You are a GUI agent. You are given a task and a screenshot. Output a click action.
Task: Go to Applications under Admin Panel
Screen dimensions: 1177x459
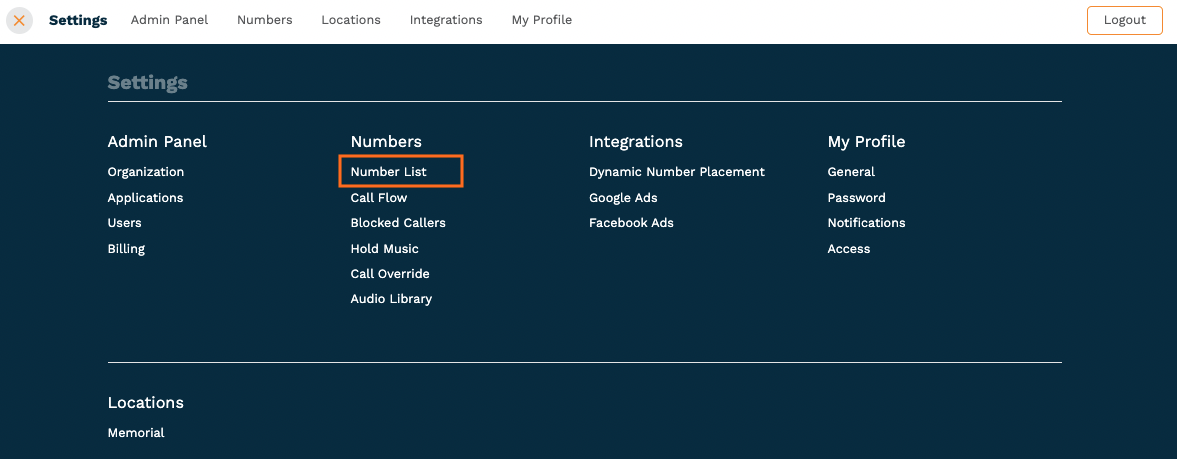[145, 198]
